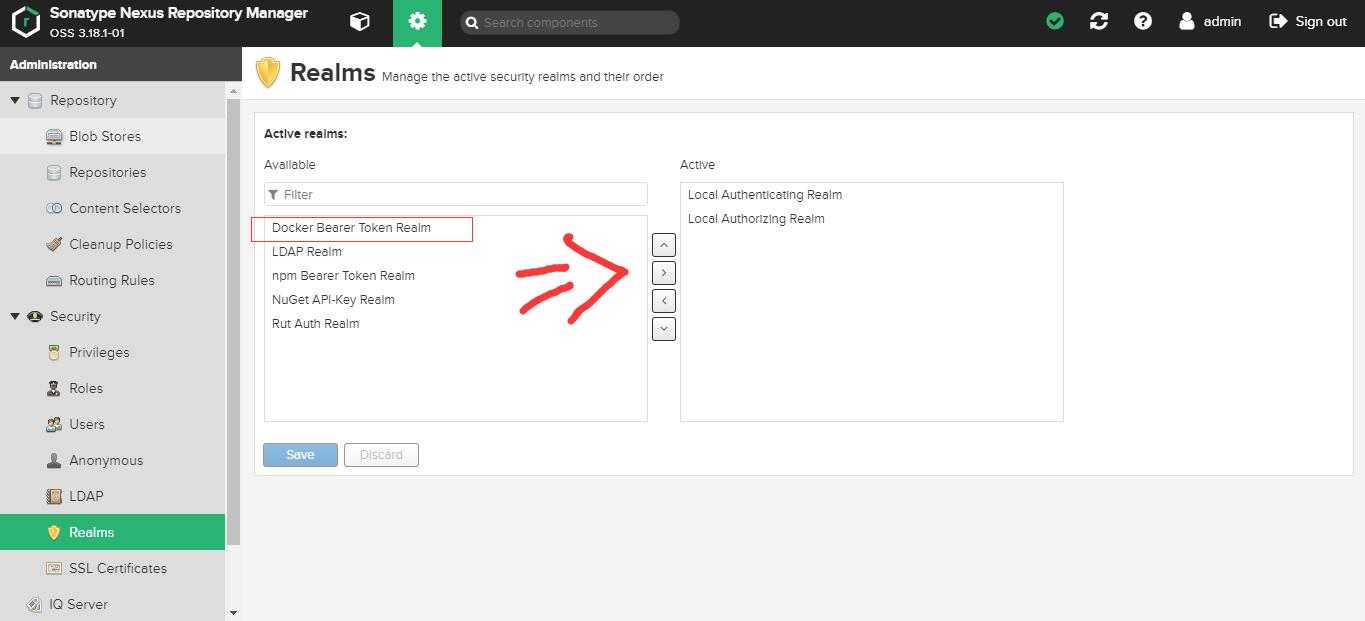Click the Anonymous user icon

coord(54,460)
